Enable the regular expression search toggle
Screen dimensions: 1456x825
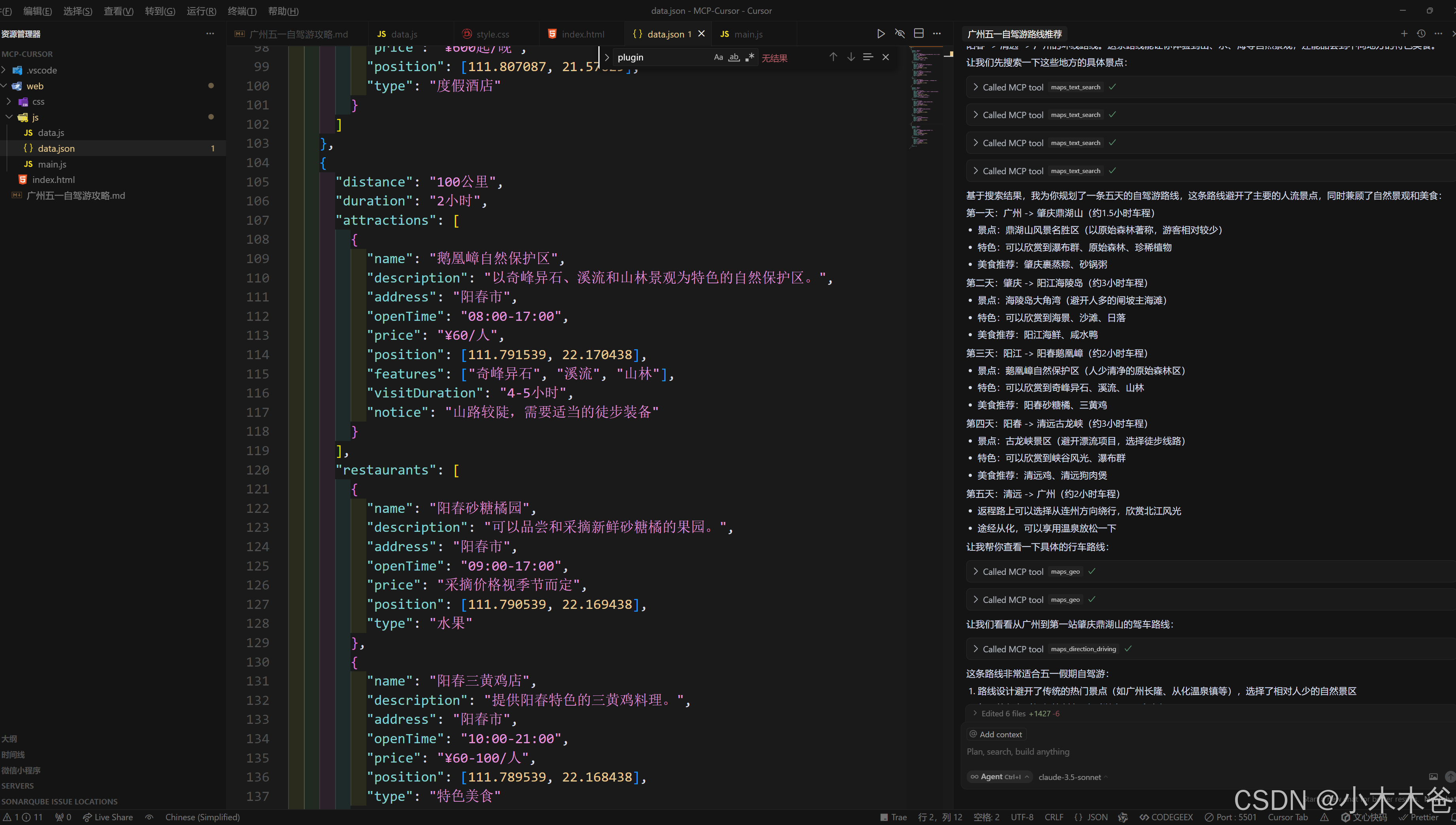pos(750,57)
